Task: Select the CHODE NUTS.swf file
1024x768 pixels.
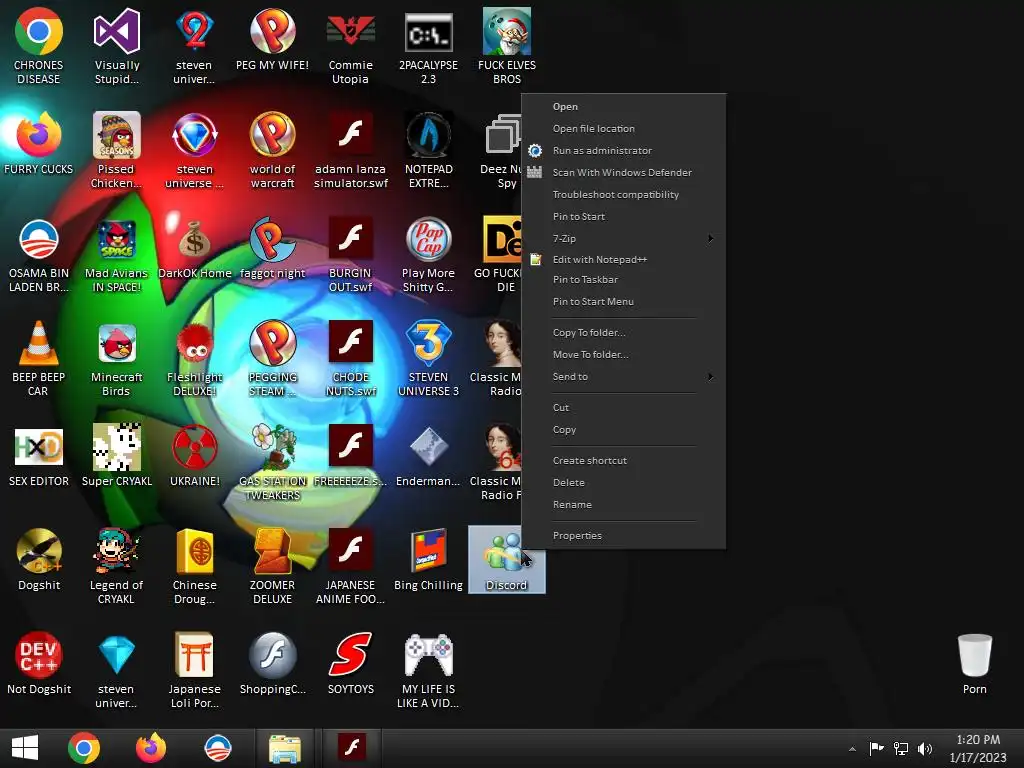Action: [351, 358]
